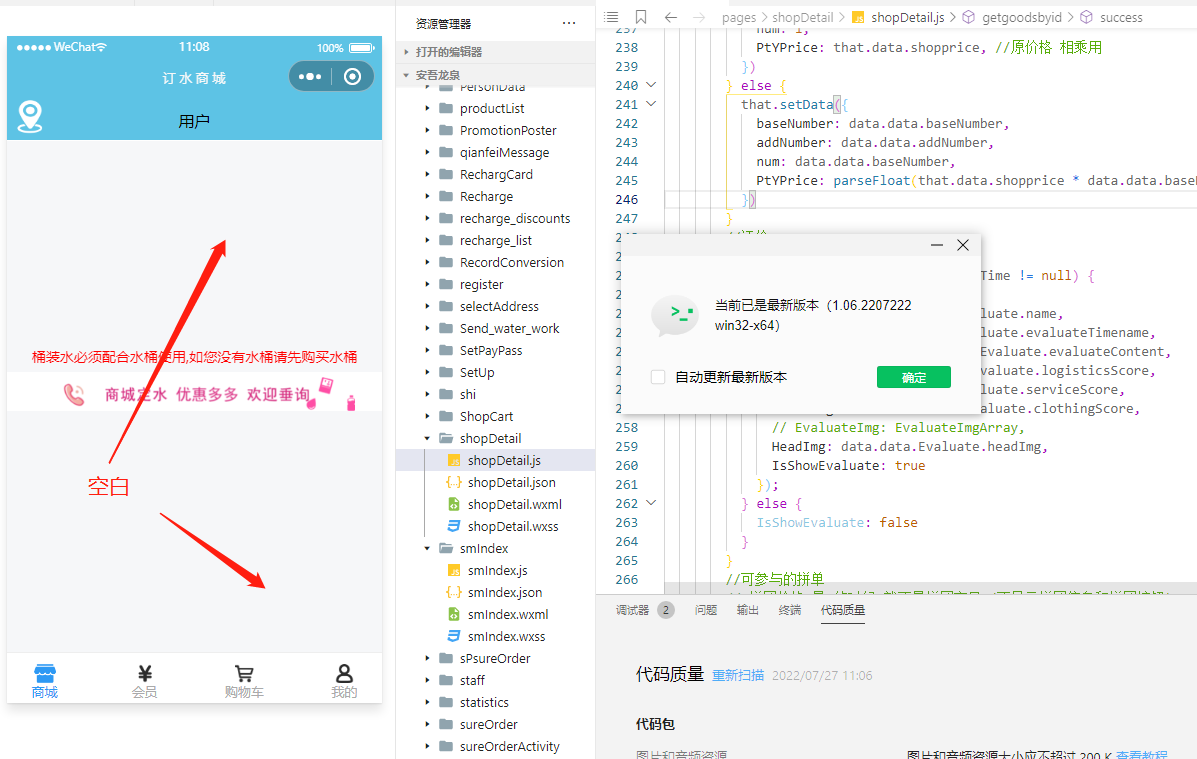Expand the PromotionPoster folder
The width and height of the screenshot is (1197, 759).
pos(428,131)
